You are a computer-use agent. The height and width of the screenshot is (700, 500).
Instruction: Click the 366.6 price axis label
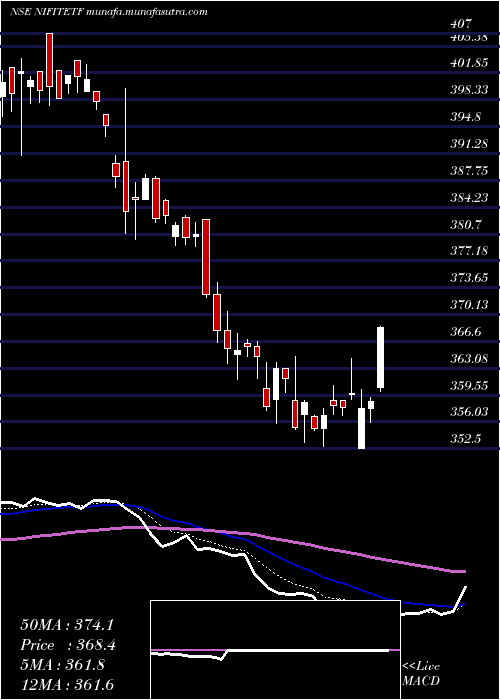[465, 331]
